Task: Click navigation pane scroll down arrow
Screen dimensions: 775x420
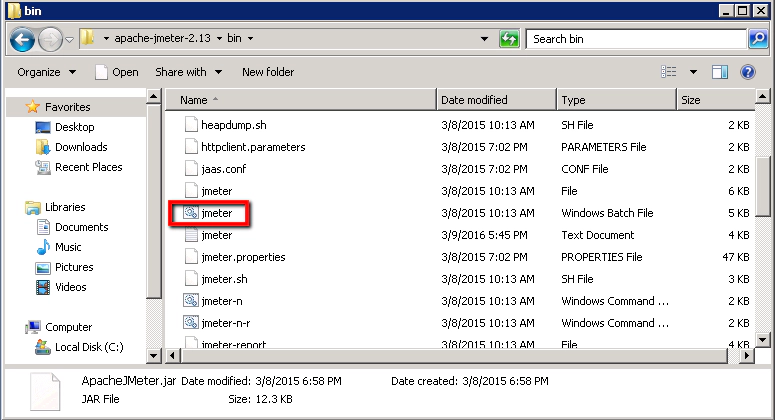Action: point(154,355)
